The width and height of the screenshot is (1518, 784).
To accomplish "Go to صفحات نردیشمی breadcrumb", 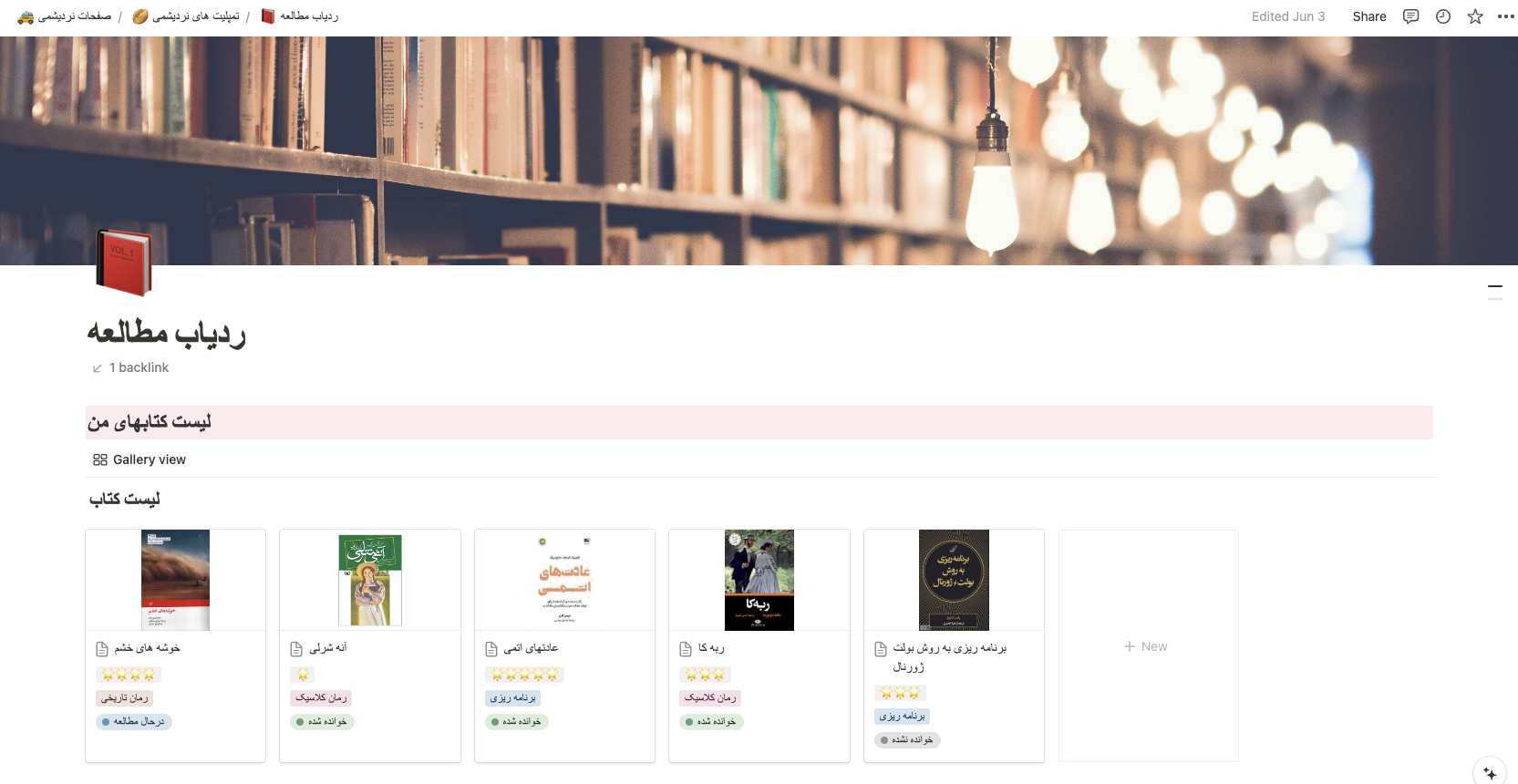I will (65, 16).
